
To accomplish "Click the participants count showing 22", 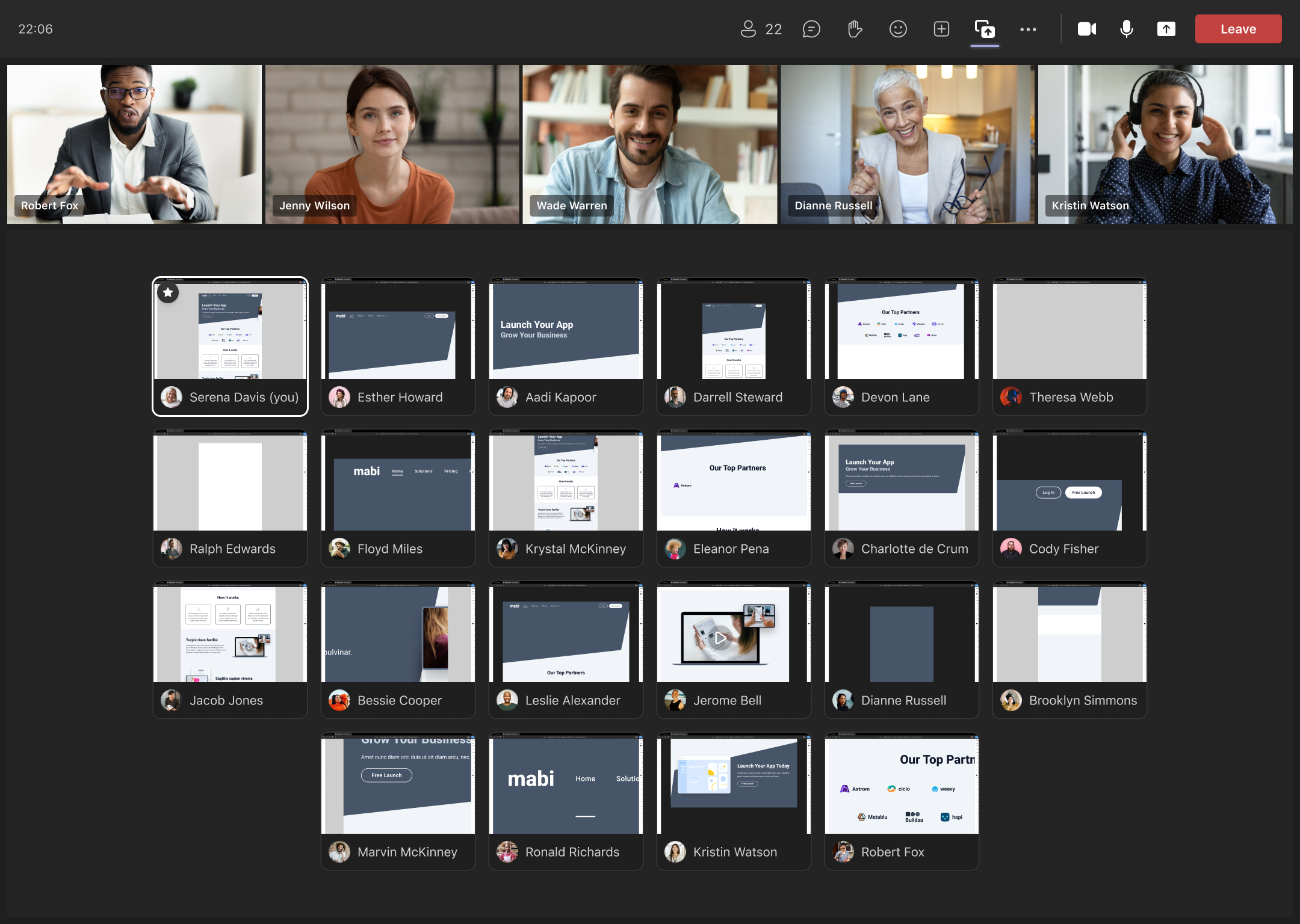I will click(762, 28).
